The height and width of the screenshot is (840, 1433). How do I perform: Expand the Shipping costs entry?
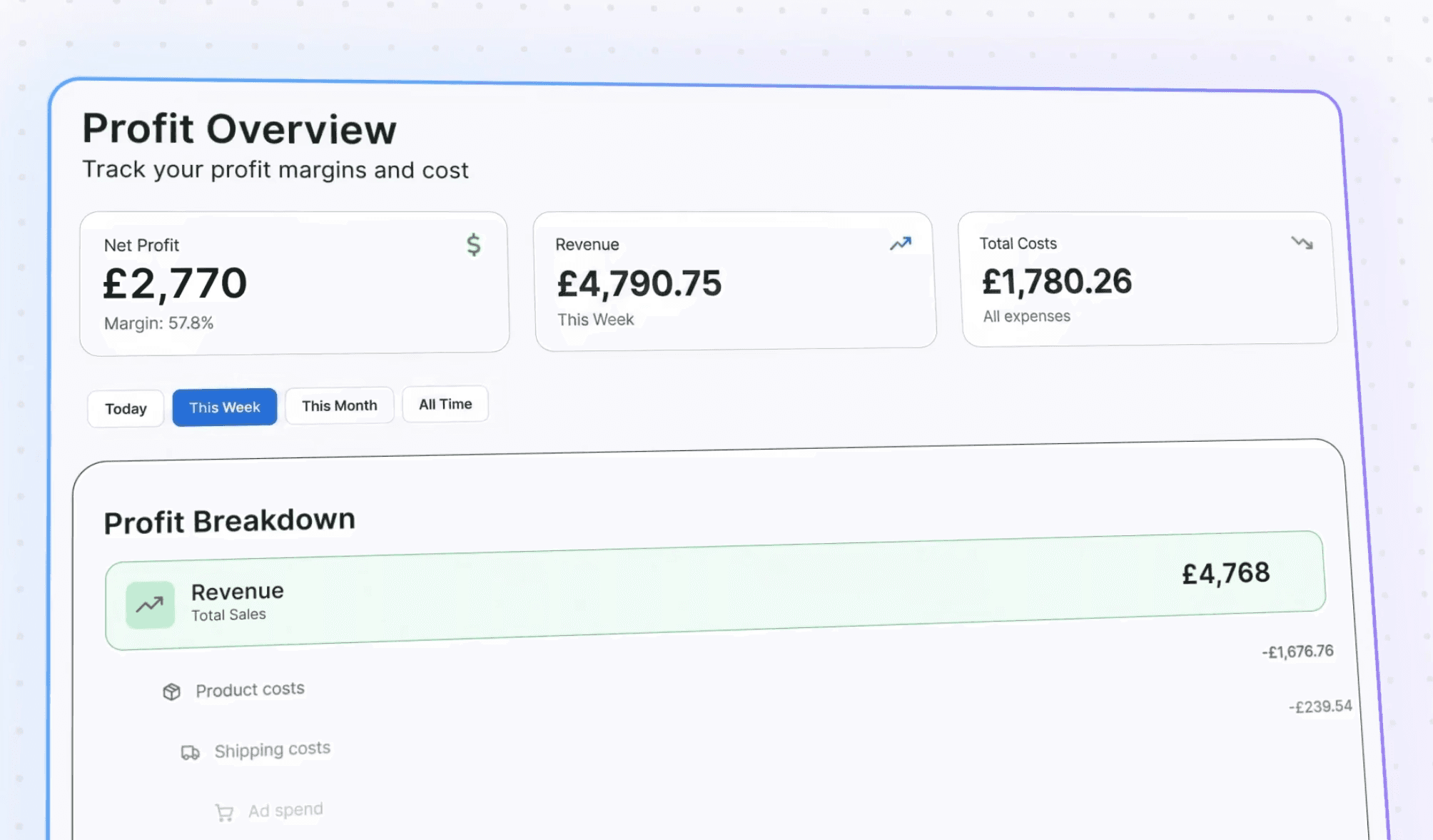pyautogui.click(x=273, y=749)
